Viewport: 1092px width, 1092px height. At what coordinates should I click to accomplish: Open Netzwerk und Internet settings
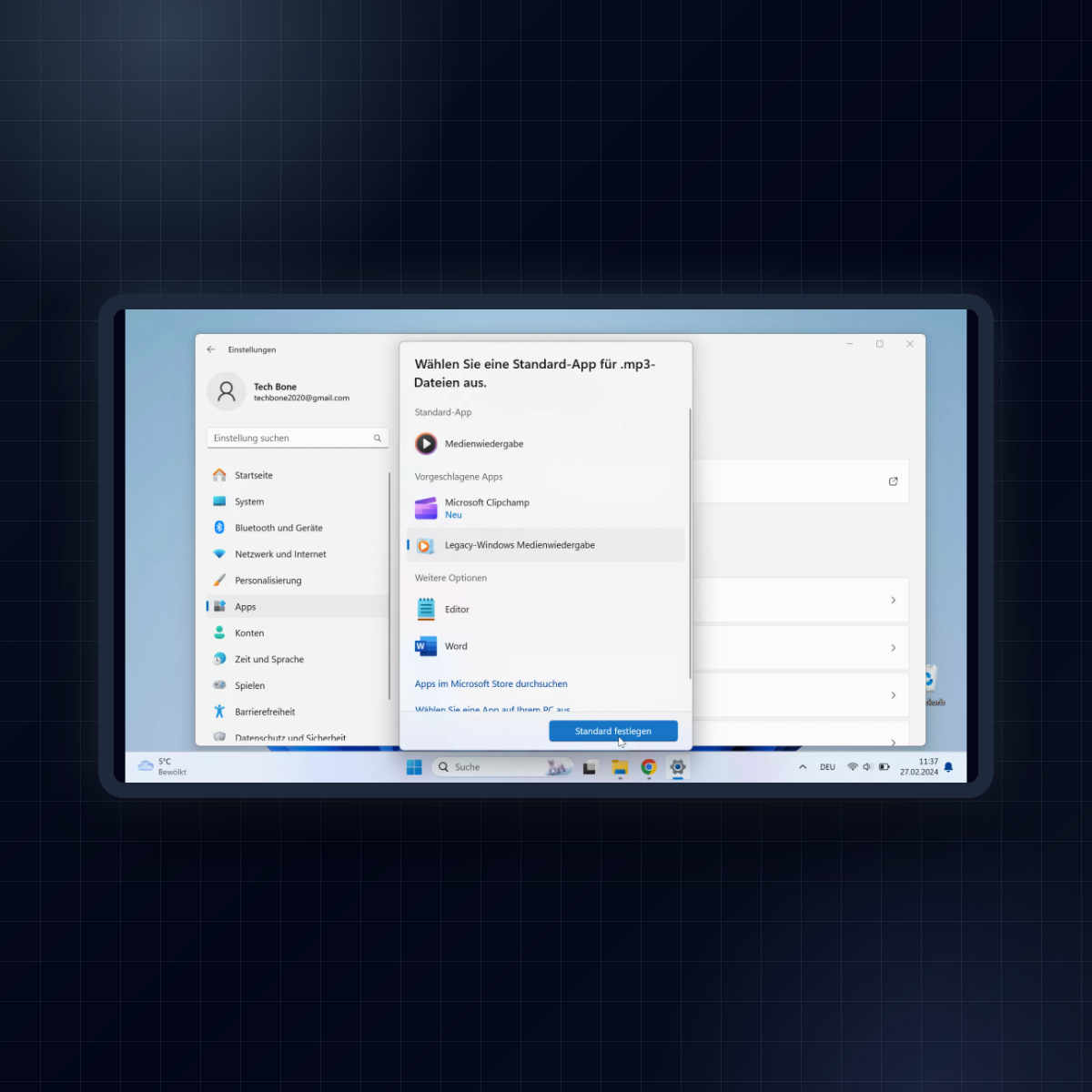click(298, 554)
